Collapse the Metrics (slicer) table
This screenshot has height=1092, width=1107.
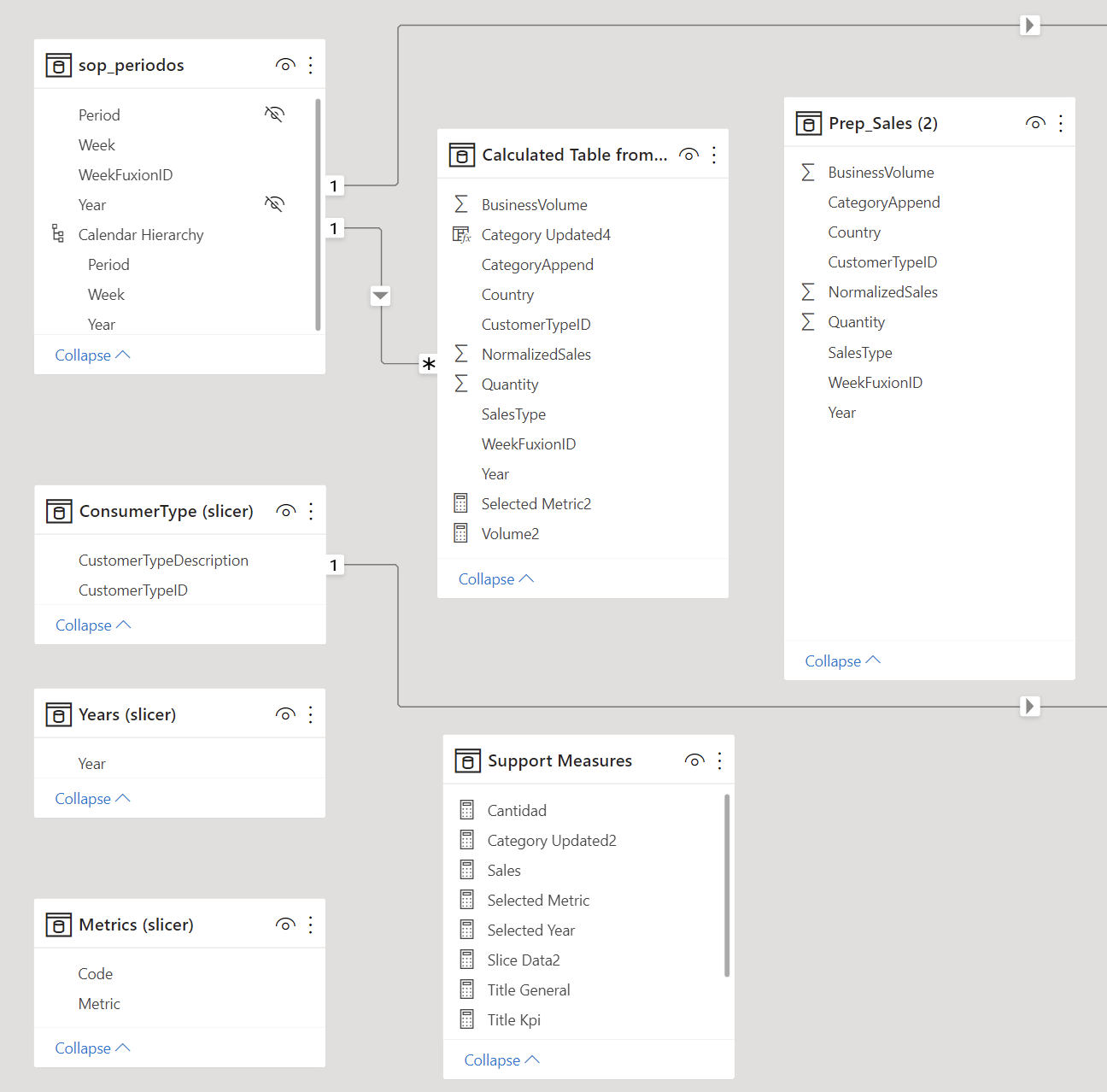(x=92, y=1048)
